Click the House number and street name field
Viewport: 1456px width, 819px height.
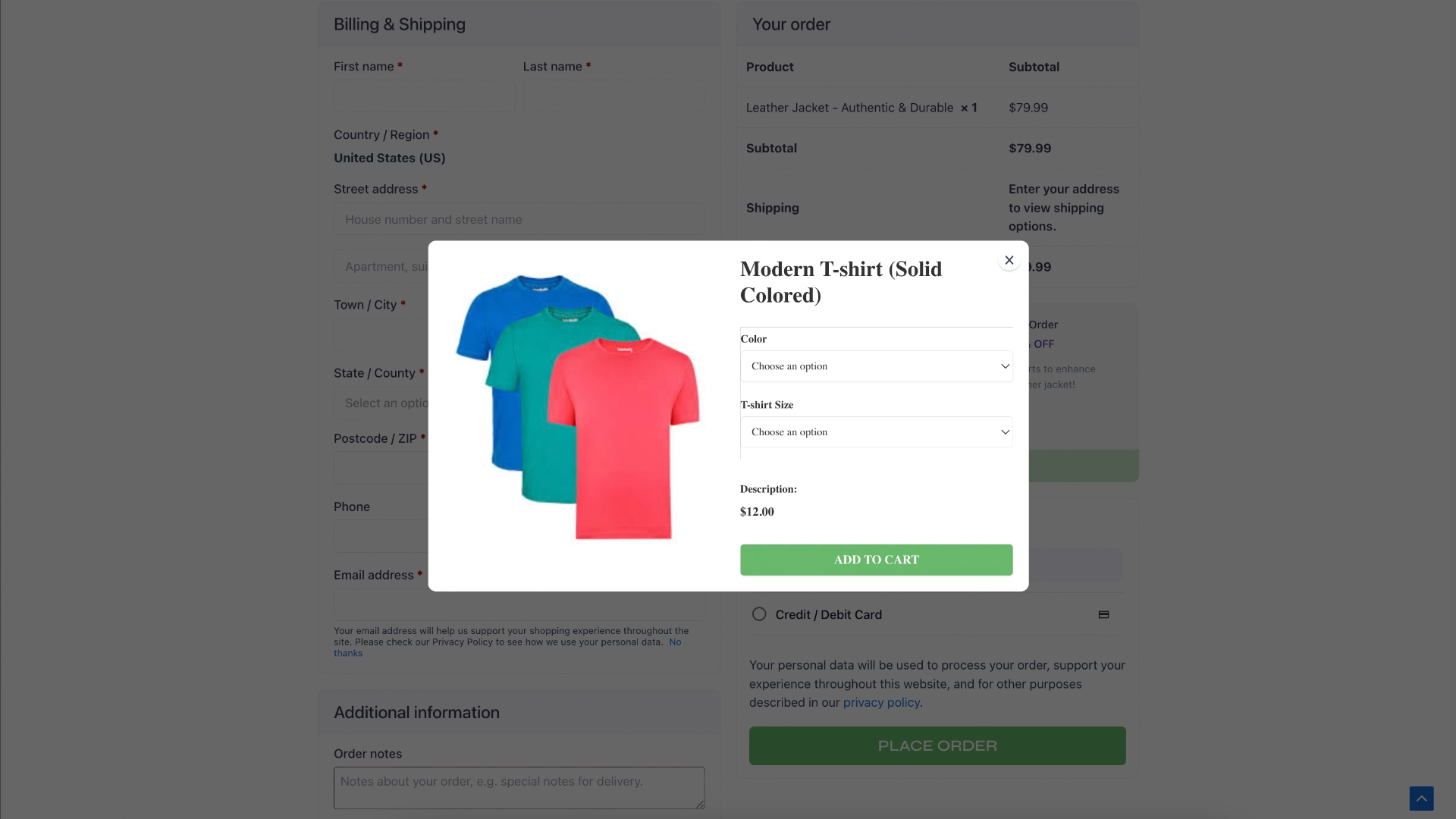point(519,219)
